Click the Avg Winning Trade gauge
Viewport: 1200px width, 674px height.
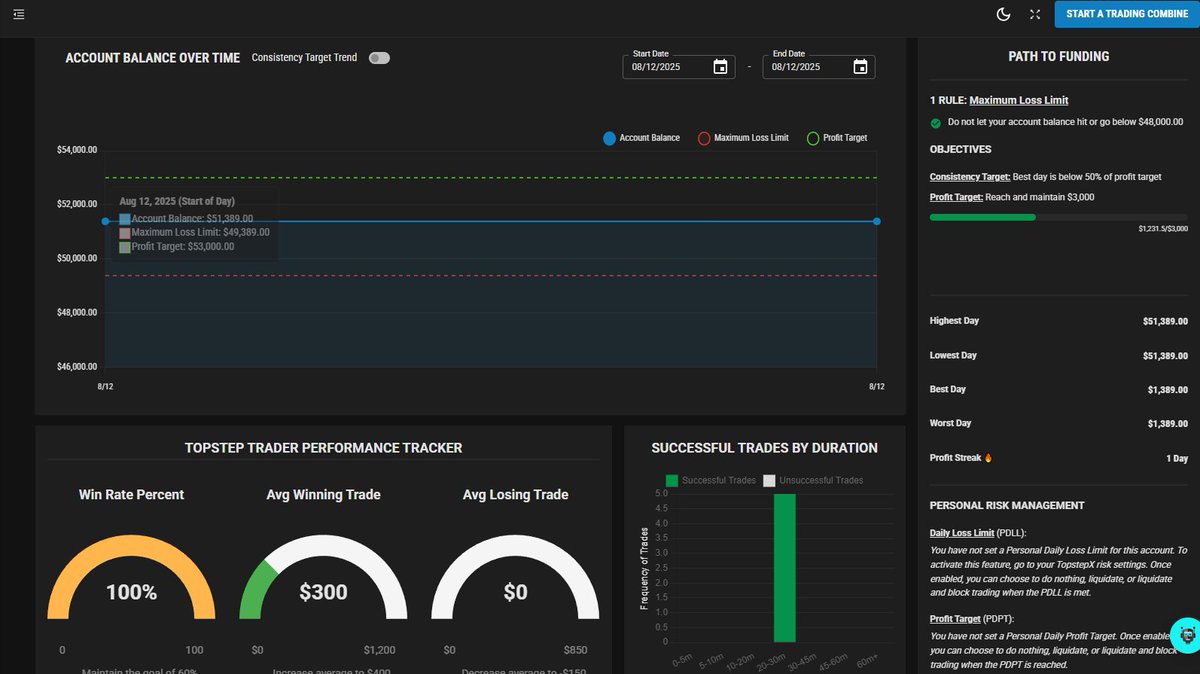323,575
